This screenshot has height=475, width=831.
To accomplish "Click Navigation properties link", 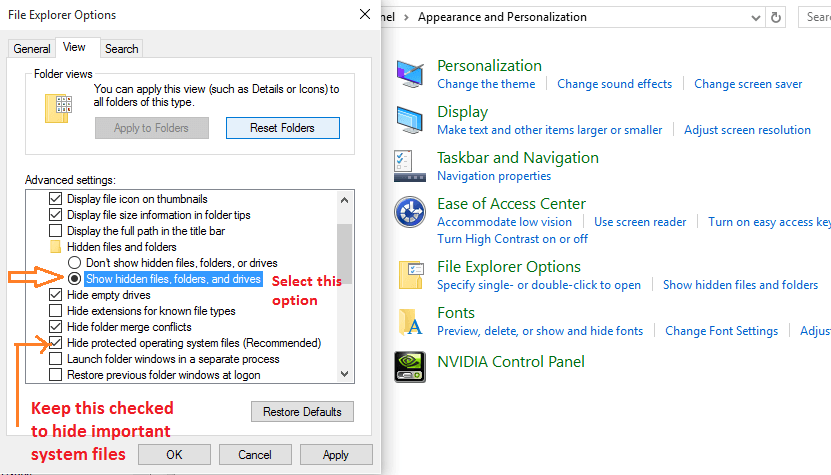I will pyautogui.click(x=494, y=176).
